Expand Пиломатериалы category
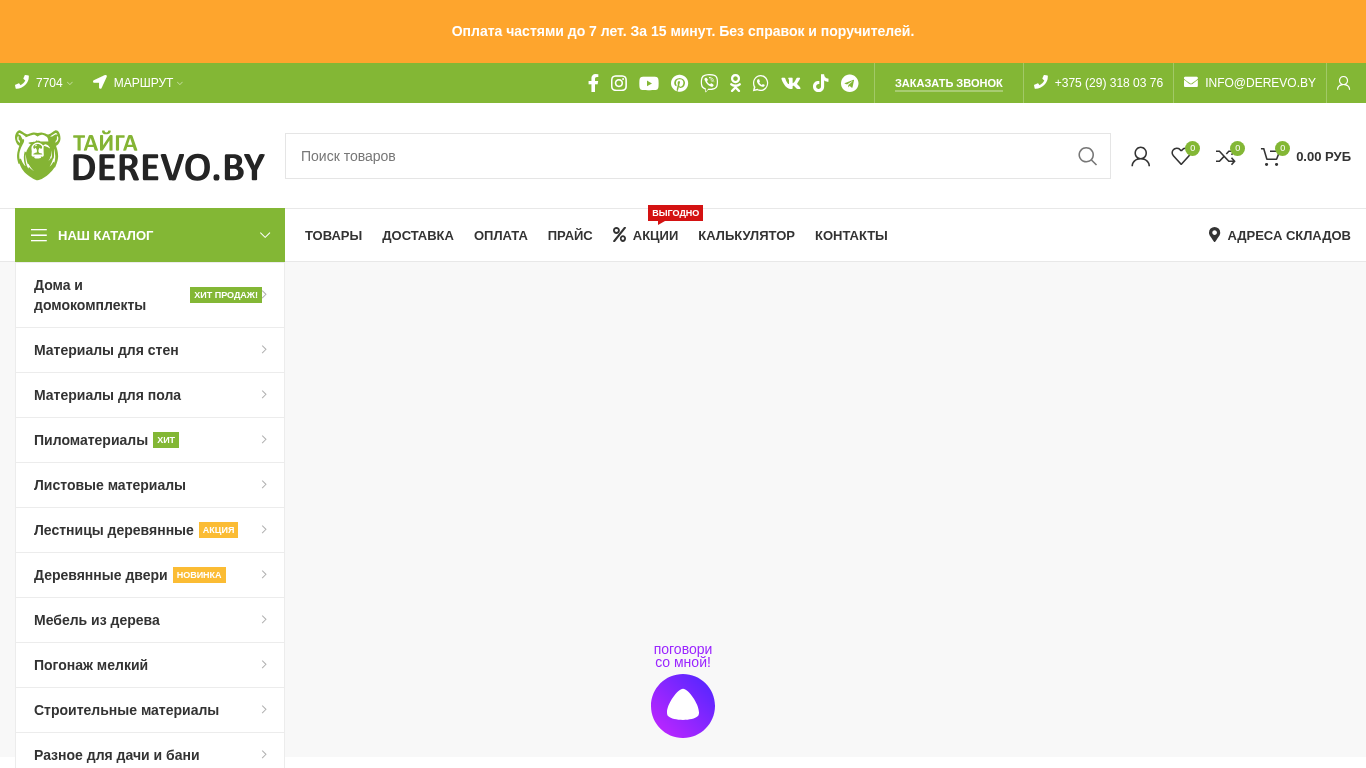 click(150, 440)
